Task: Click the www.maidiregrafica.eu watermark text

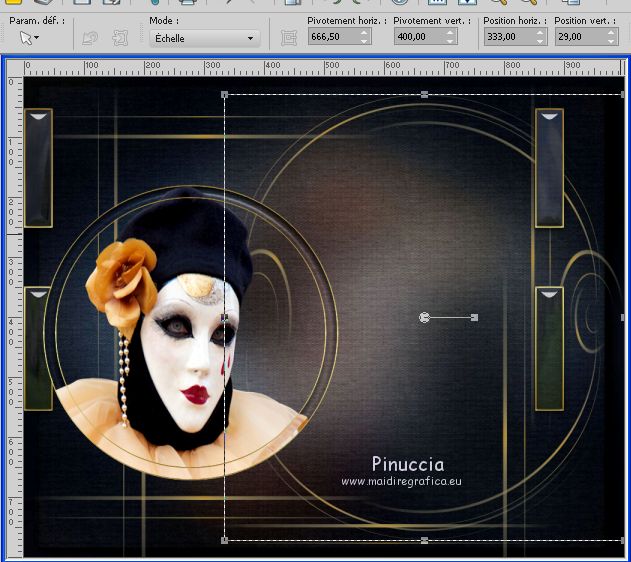Action: point(401,481)
